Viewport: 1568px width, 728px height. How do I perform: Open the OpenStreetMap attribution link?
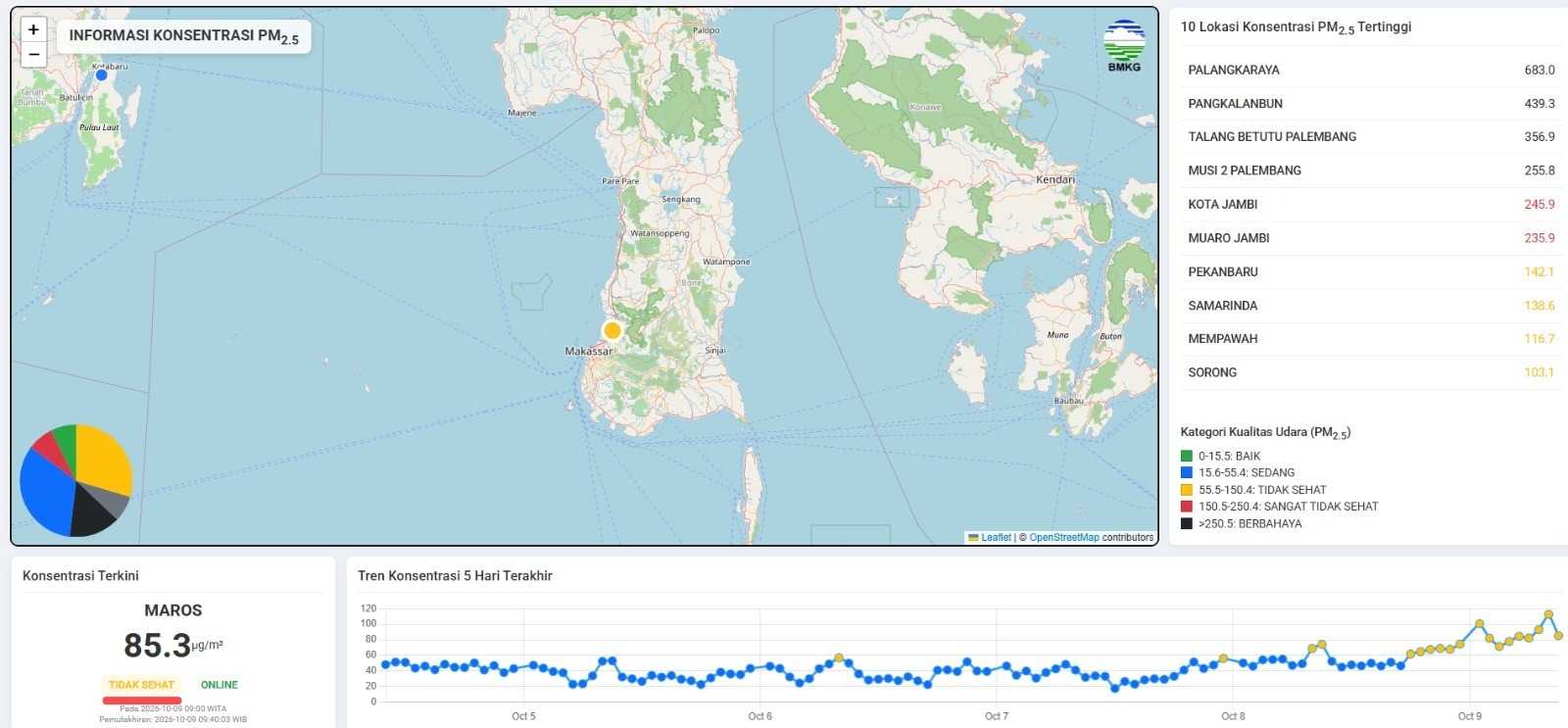click(1064, 537)
